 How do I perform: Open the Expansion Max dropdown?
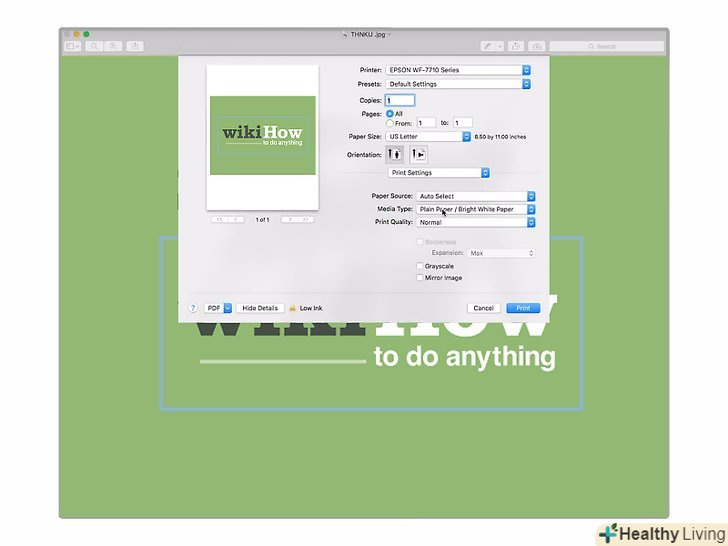click(x=500, y=253)
